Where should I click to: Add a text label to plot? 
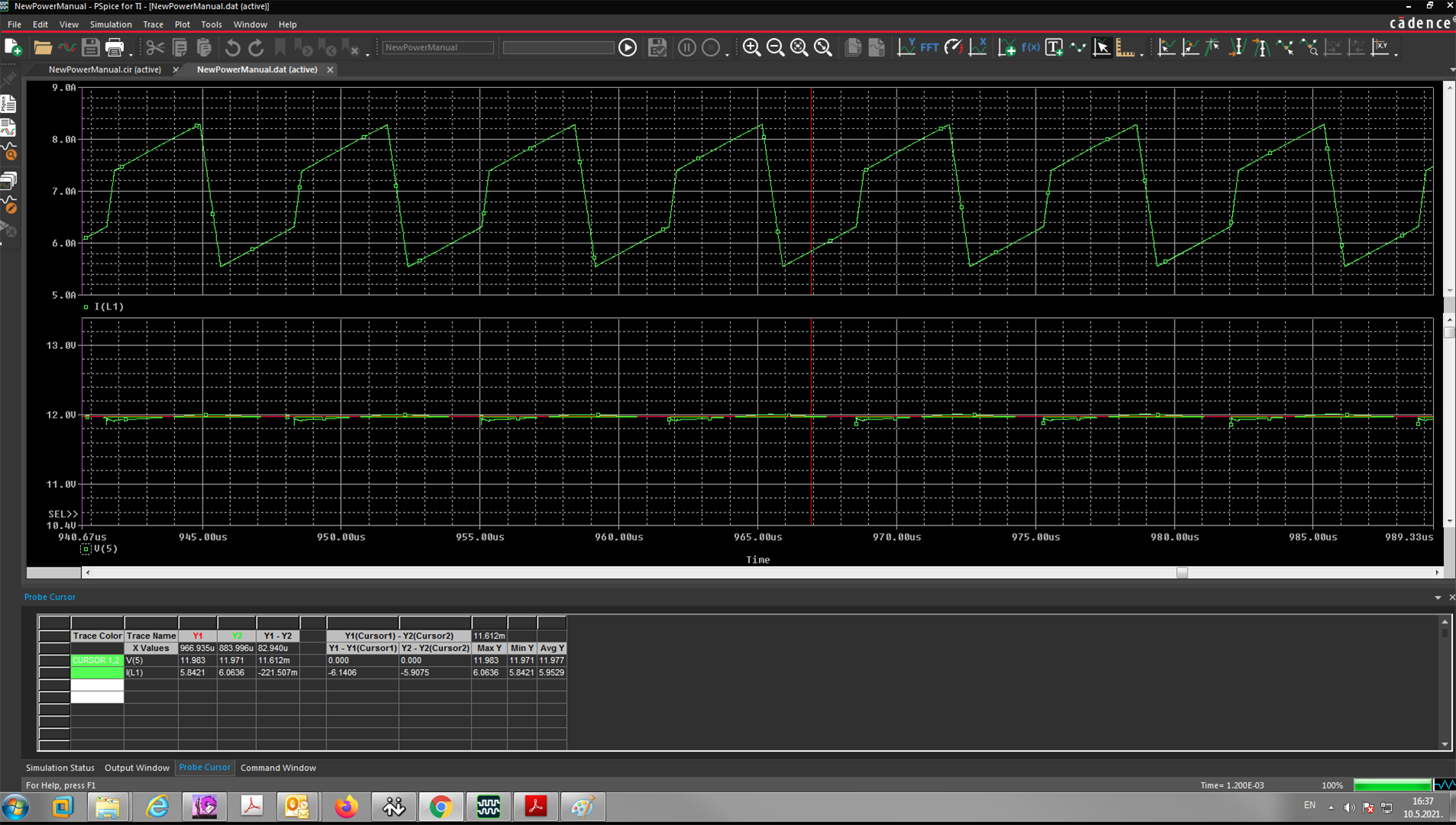(1054, 47)
